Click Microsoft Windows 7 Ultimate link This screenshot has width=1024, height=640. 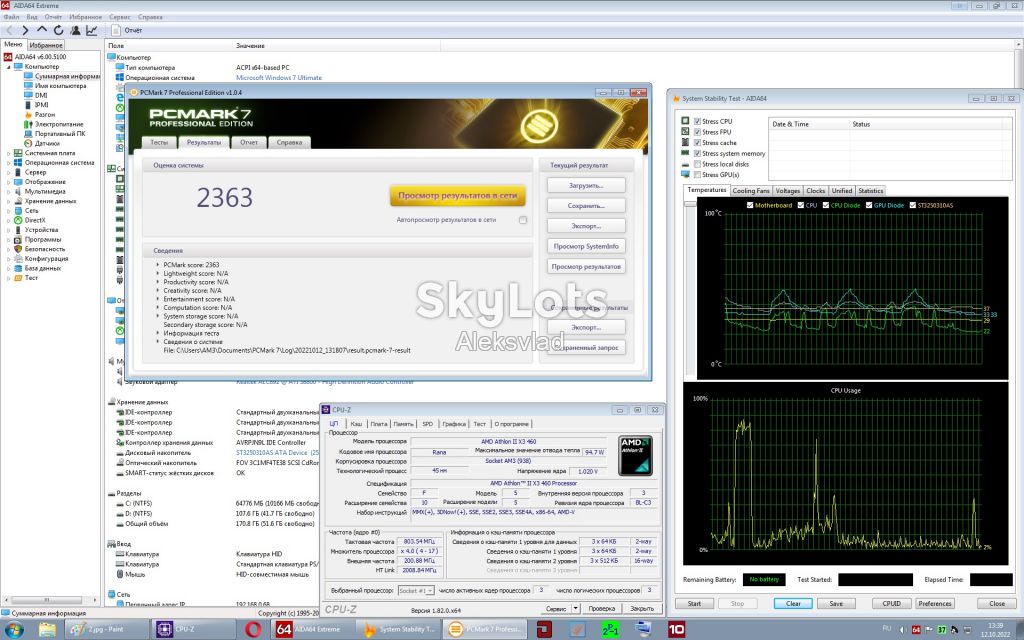pos(279,78)
